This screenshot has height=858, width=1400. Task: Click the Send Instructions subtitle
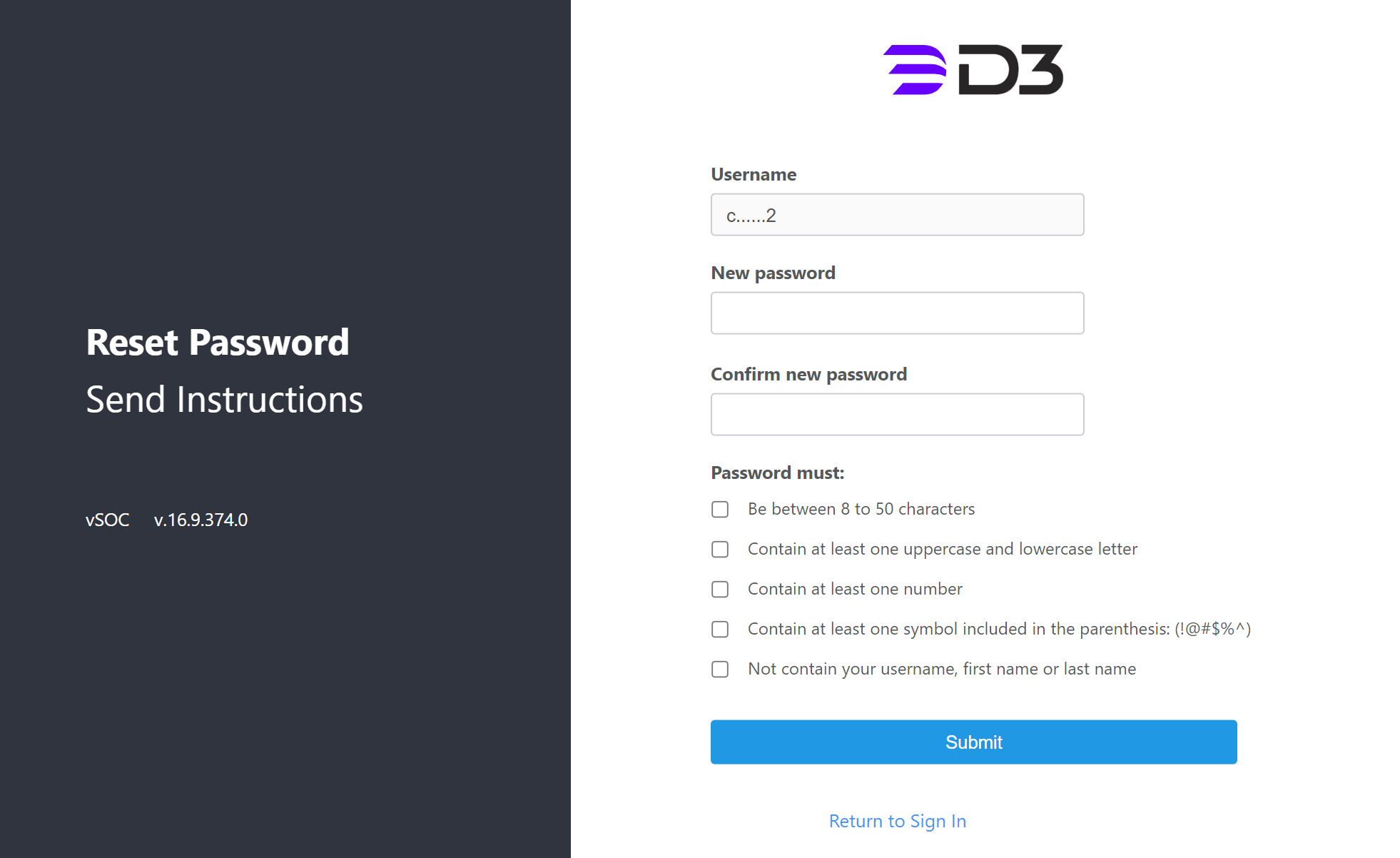pyautogui.click(x=224, y=400)
